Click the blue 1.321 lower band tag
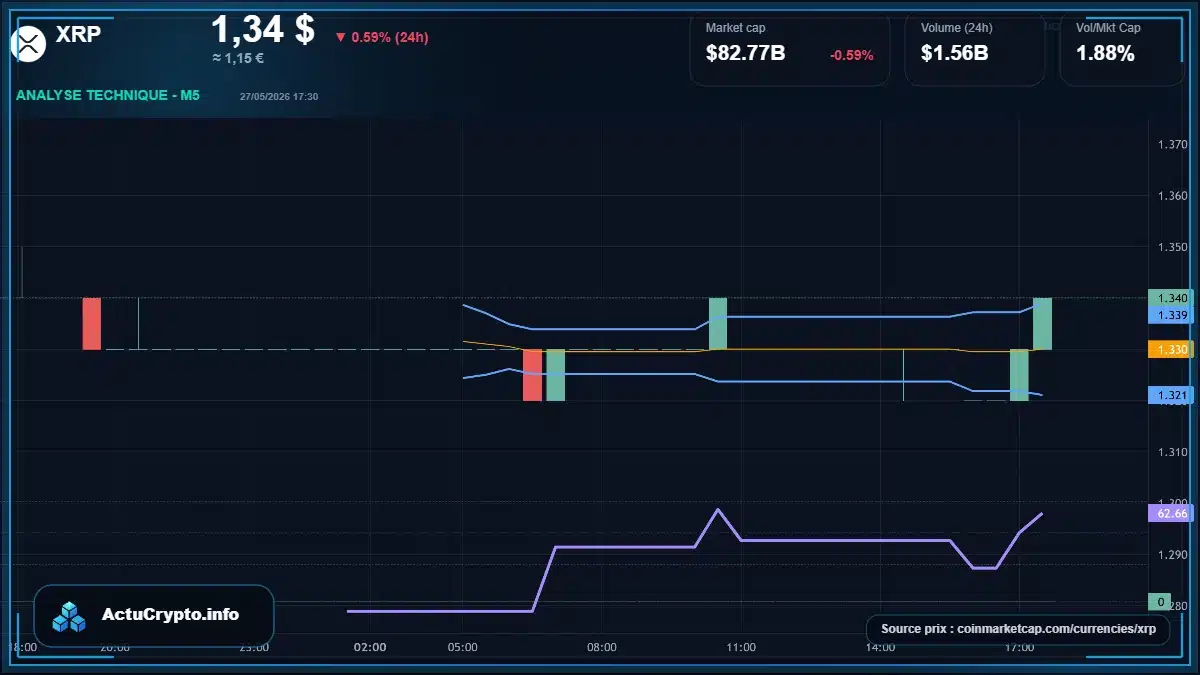1200x675 pixels. coord(1171,395)
